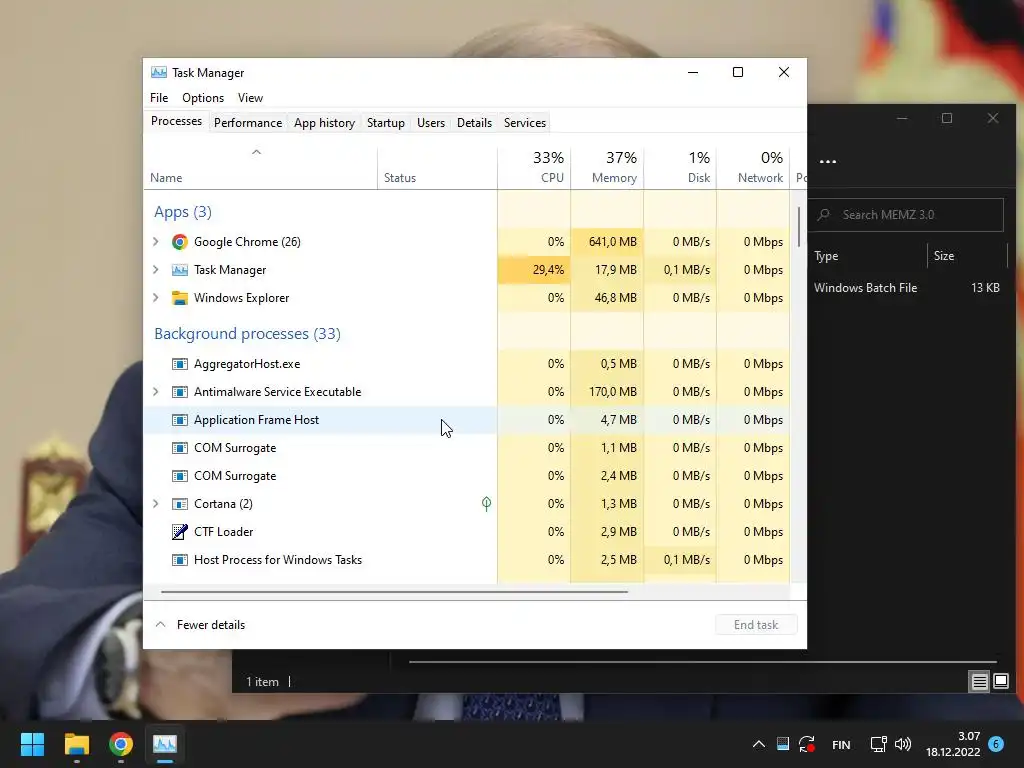This screenshot has width=1024, height=768.
Task: Select the COM Surrogate 2,4 MB row
Action: pyautogui.click(x=466, y=476)
